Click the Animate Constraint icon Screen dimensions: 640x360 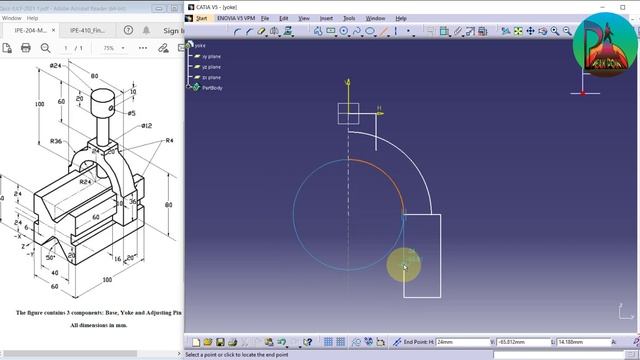[x=470, y=31]
